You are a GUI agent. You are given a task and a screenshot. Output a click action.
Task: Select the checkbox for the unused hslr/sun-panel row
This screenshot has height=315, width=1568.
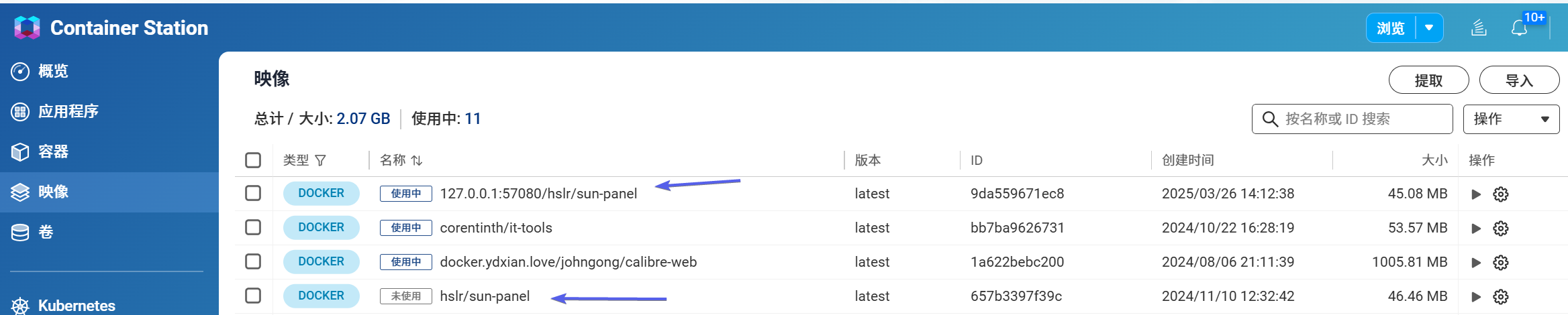pyautogui.click(x=253, y=296)
